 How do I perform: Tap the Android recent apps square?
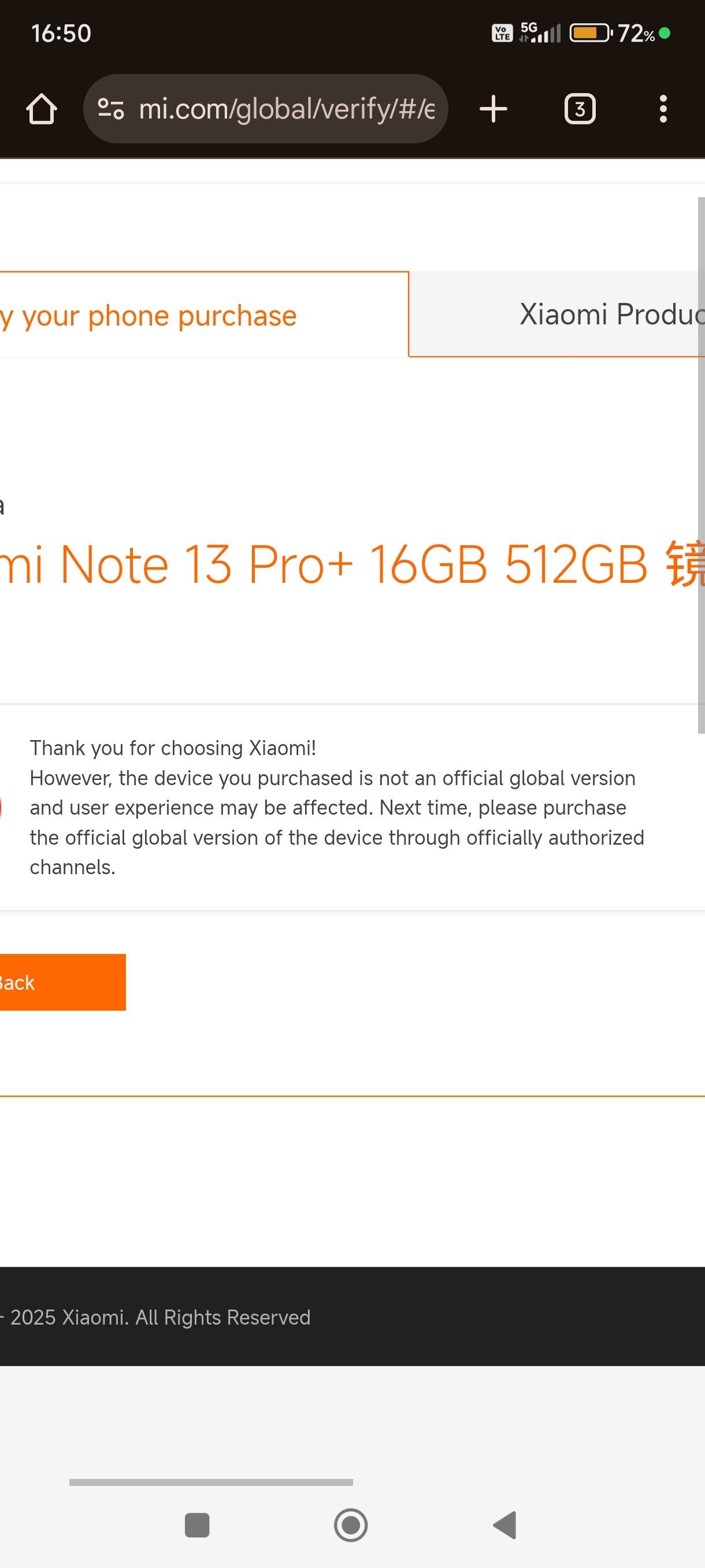click(197, 1525)
